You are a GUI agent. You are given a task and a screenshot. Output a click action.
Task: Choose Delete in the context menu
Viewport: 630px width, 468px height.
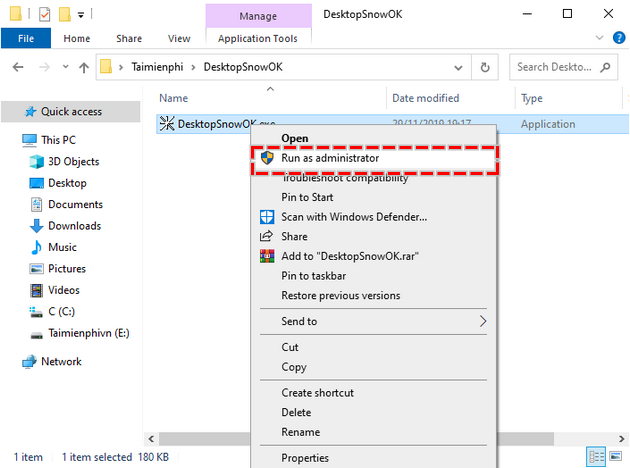pyautogui.click(x=296, y=412)
